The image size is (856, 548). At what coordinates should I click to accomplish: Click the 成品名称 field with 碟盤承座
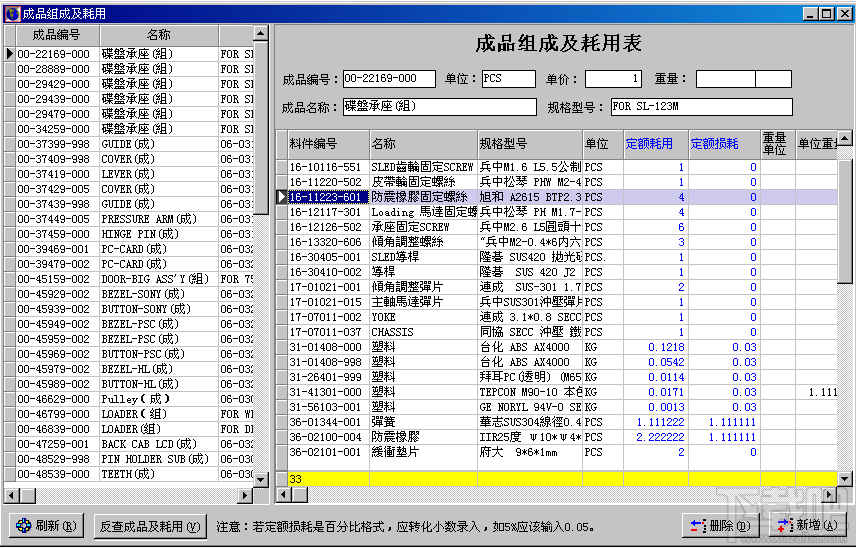439,106
